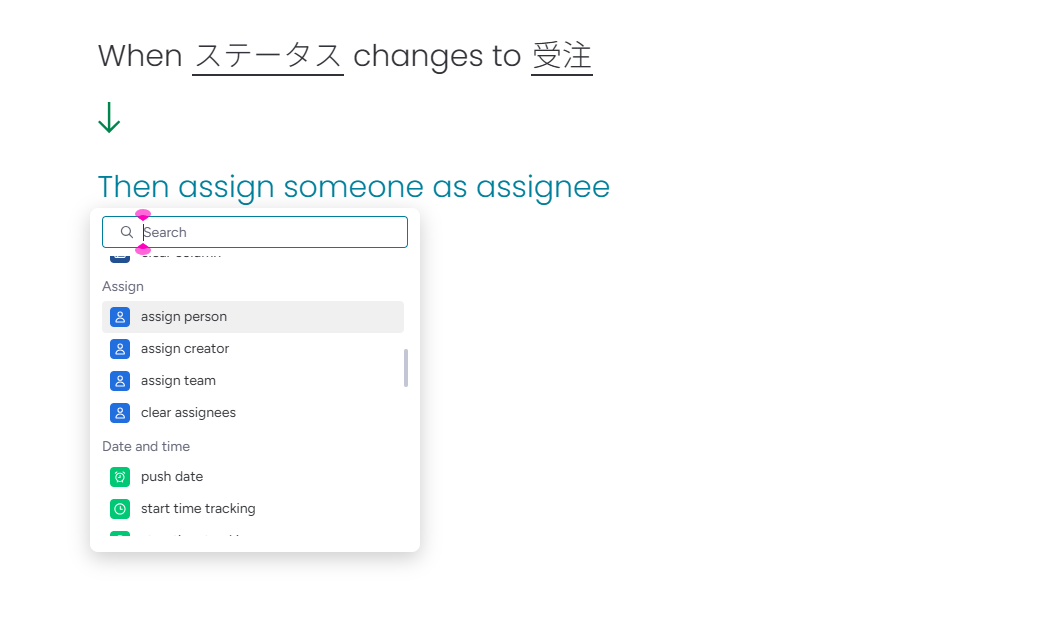Image resolution: width=1061 pixels, height=622 pixels.
Task: Choose the "assign person" action text
Action: click(184, 317)
